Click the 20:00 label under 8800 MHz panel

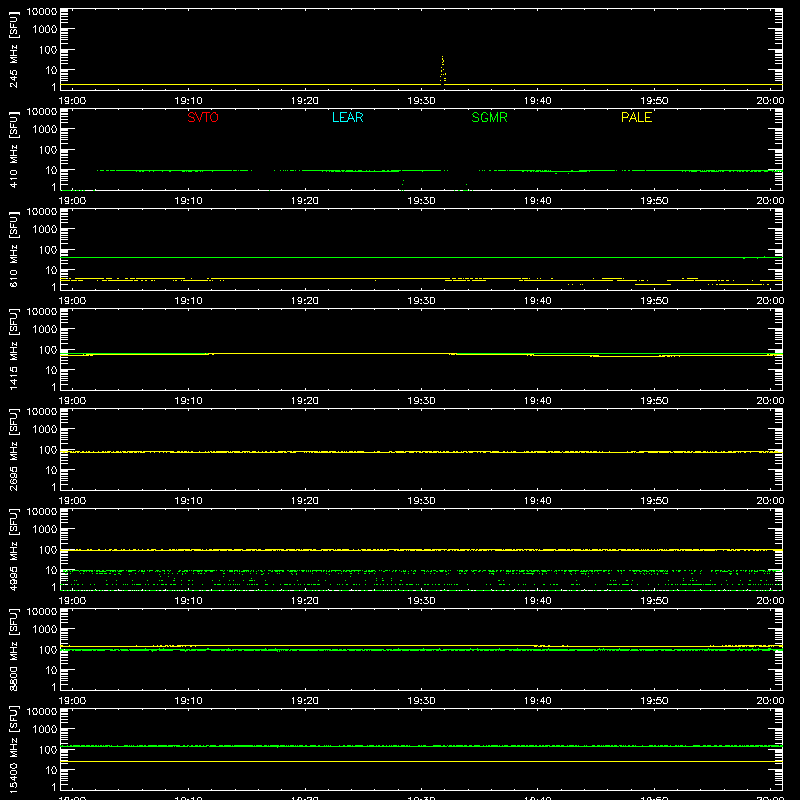click(770, 701)
